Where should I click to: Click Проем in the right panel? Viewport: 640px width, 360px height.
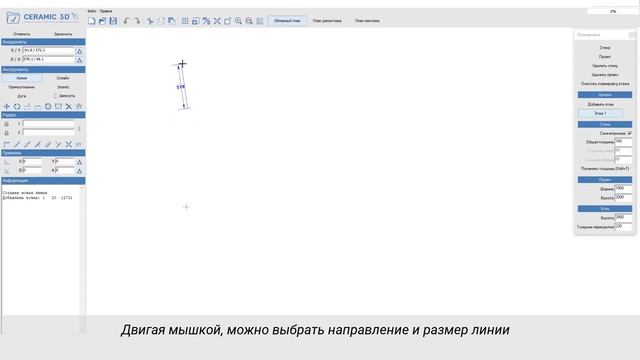605,57
